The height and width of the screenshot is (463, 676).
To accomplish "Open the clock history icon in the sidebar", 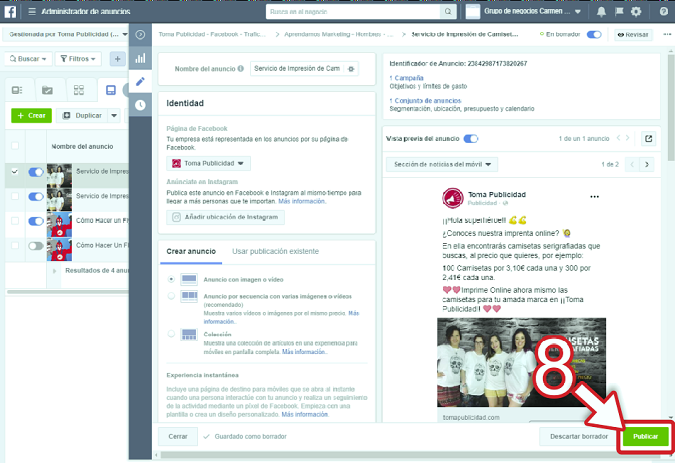I will point(140,105).
